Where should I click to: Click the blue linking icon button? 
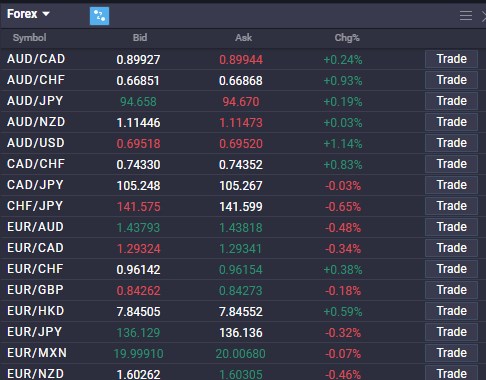click(99, 16)
